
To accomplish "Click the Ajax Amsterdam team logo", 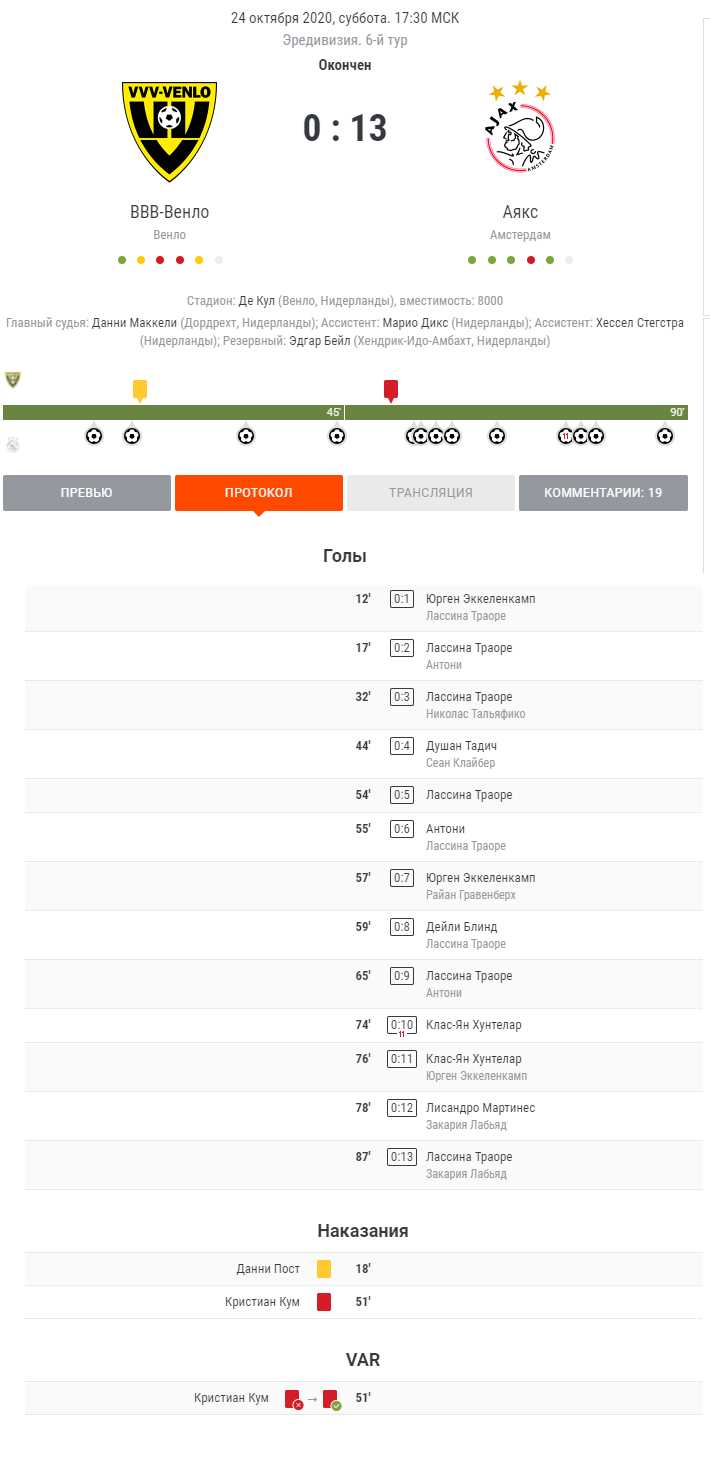I will pos(520,130).
